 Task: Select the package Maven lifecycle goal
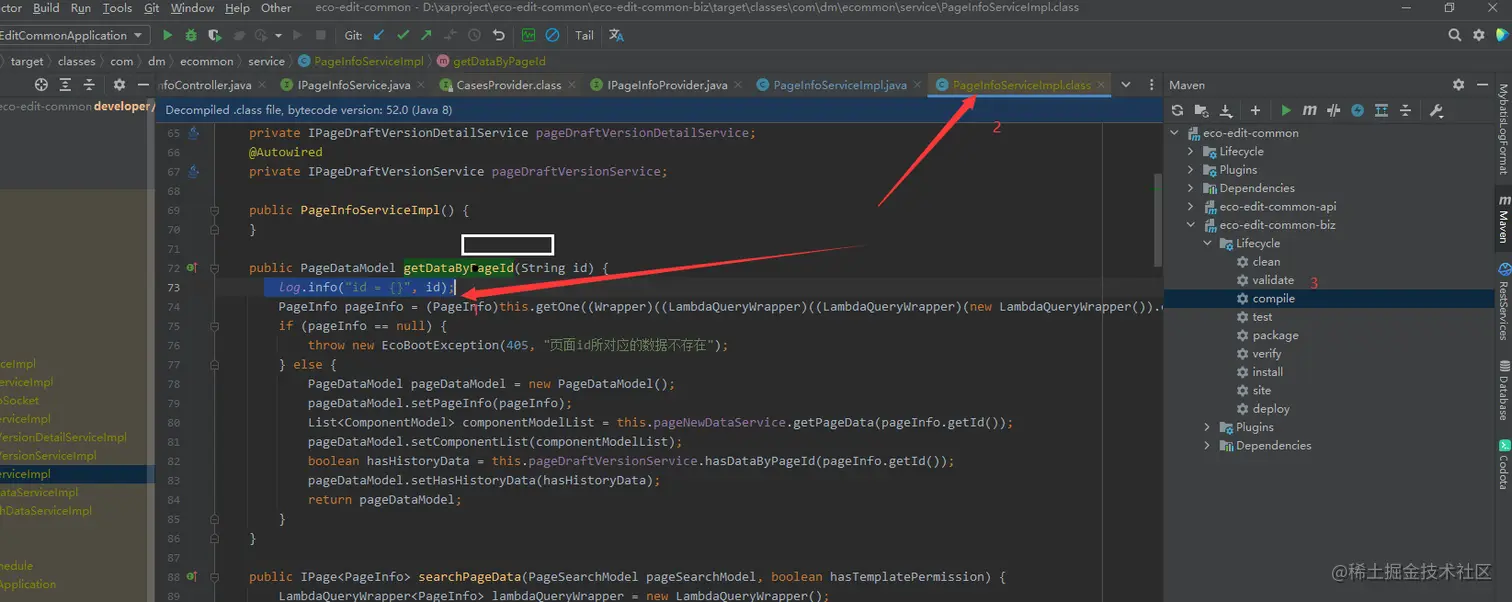tap(1275, 335)
